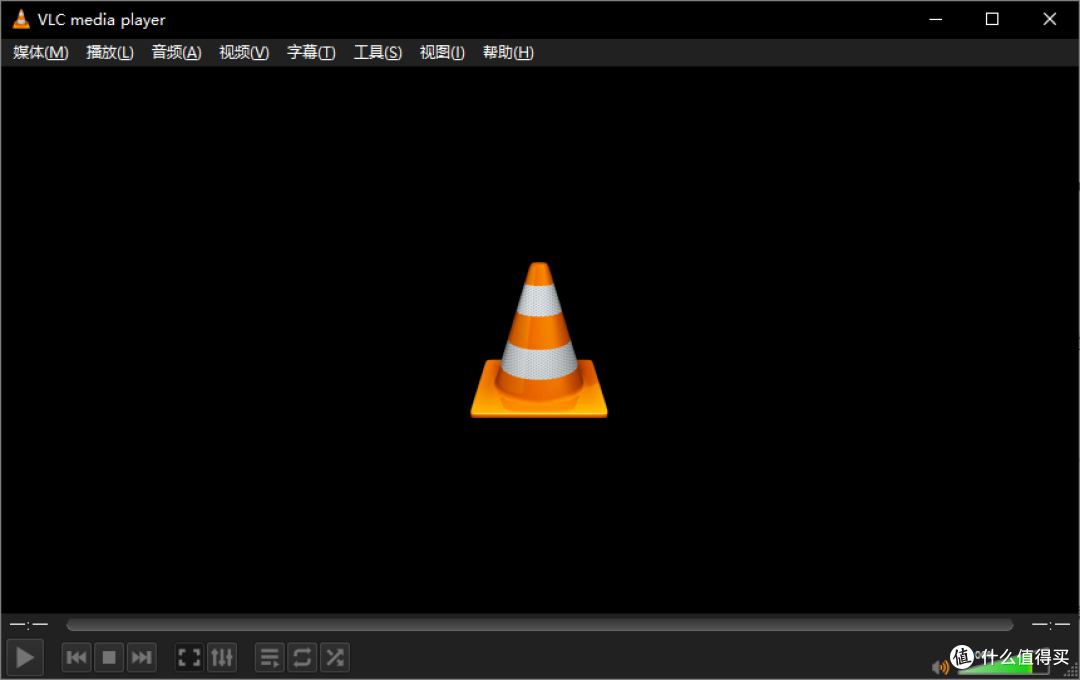Toggle loop repeat mode
Screen dimensions: 1080x680
(x=302, y=657)
